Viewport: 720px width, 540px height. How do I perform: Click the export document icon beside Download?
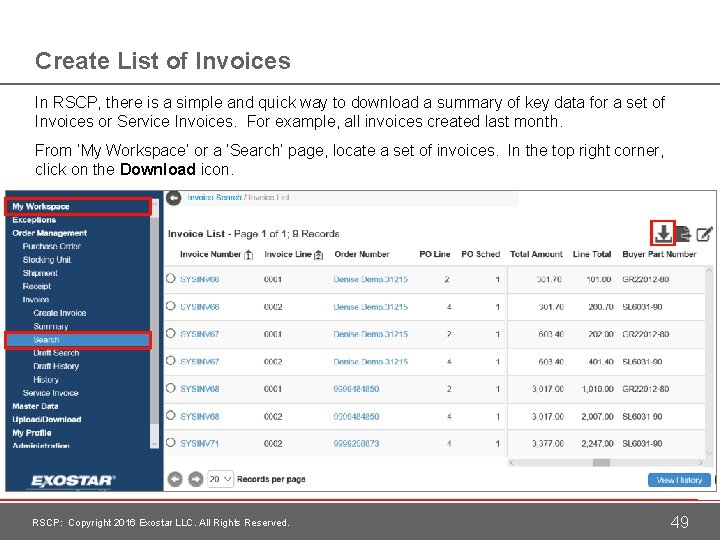684,233
